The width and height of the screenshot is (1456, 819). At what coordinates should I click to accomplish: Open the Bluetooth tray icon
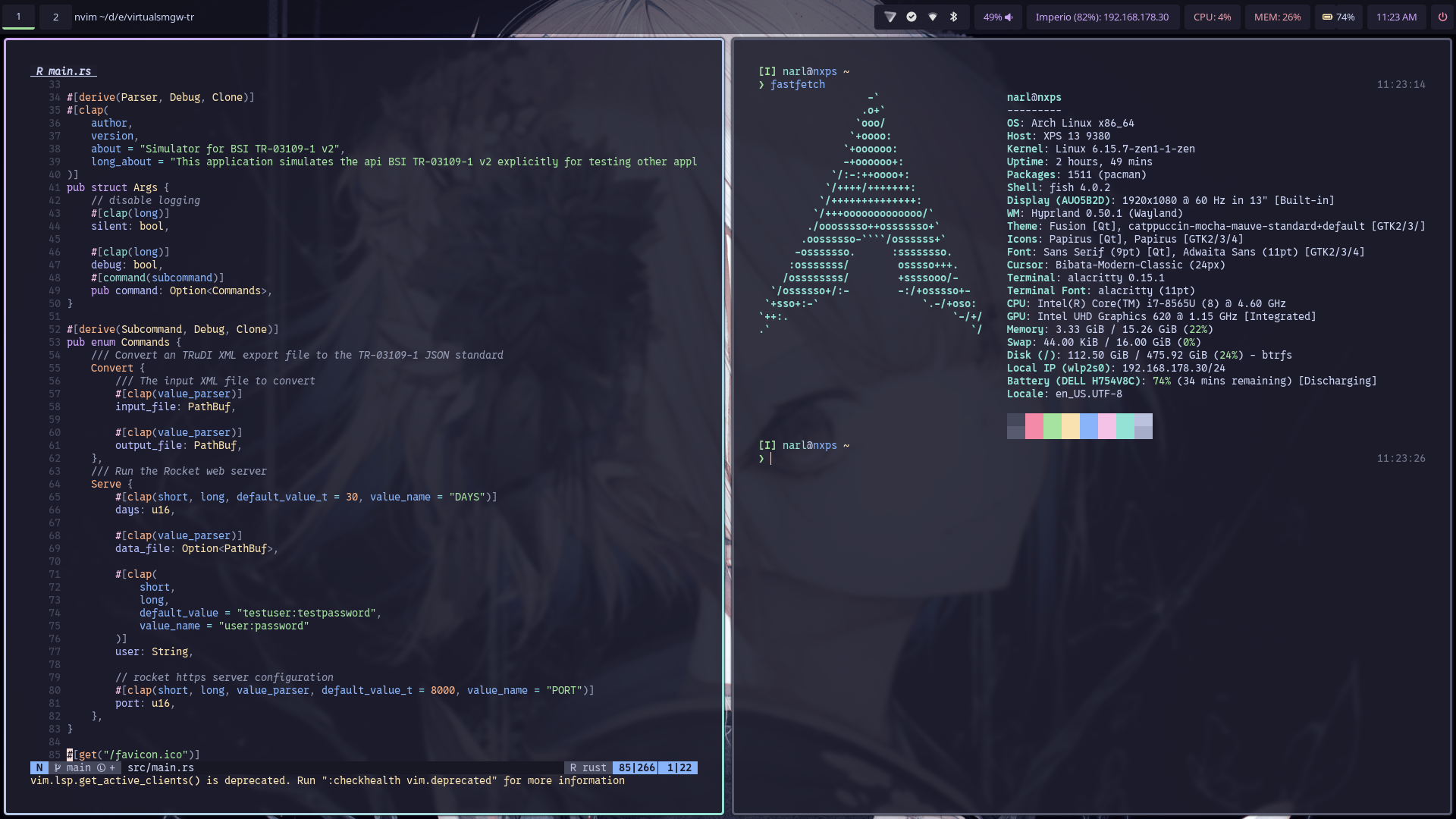pyautogui.click(x=954, y=17)
